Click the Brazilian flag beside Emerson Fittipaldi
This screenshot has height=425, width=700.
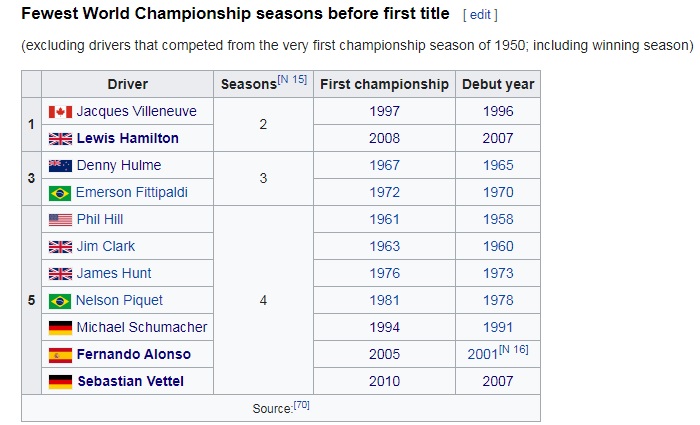(60, 192)
